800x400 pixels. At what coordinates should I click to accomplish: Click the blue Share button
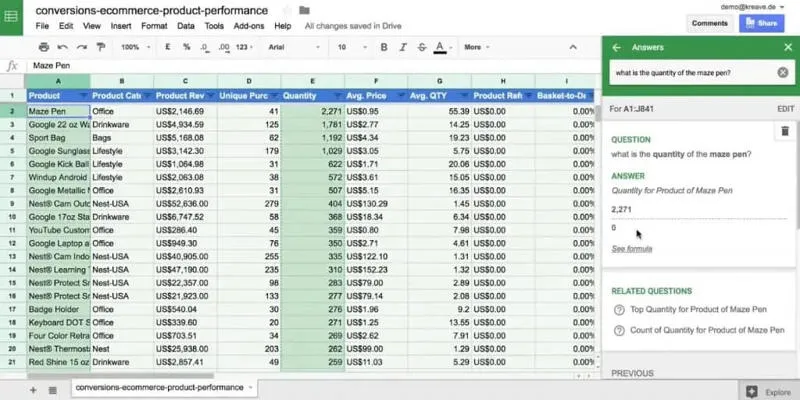tap(762, 23)
